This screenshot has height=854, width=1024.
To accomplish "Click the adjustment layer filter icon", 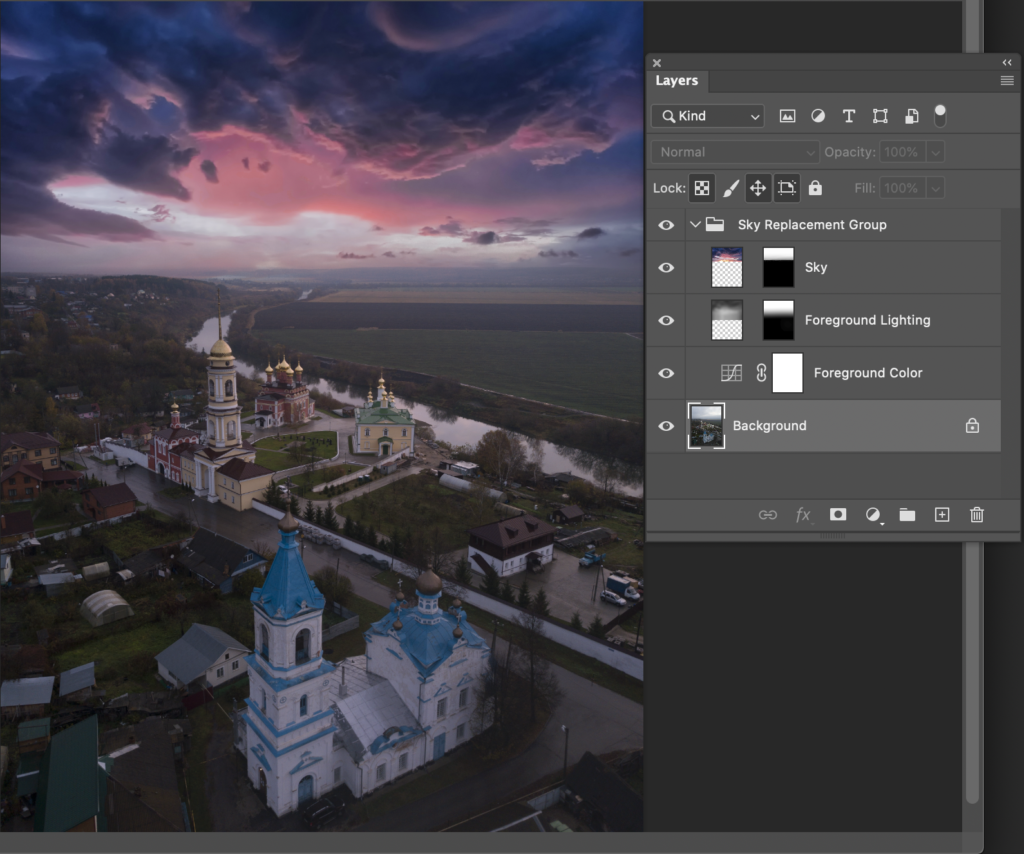I will (818, 116).
